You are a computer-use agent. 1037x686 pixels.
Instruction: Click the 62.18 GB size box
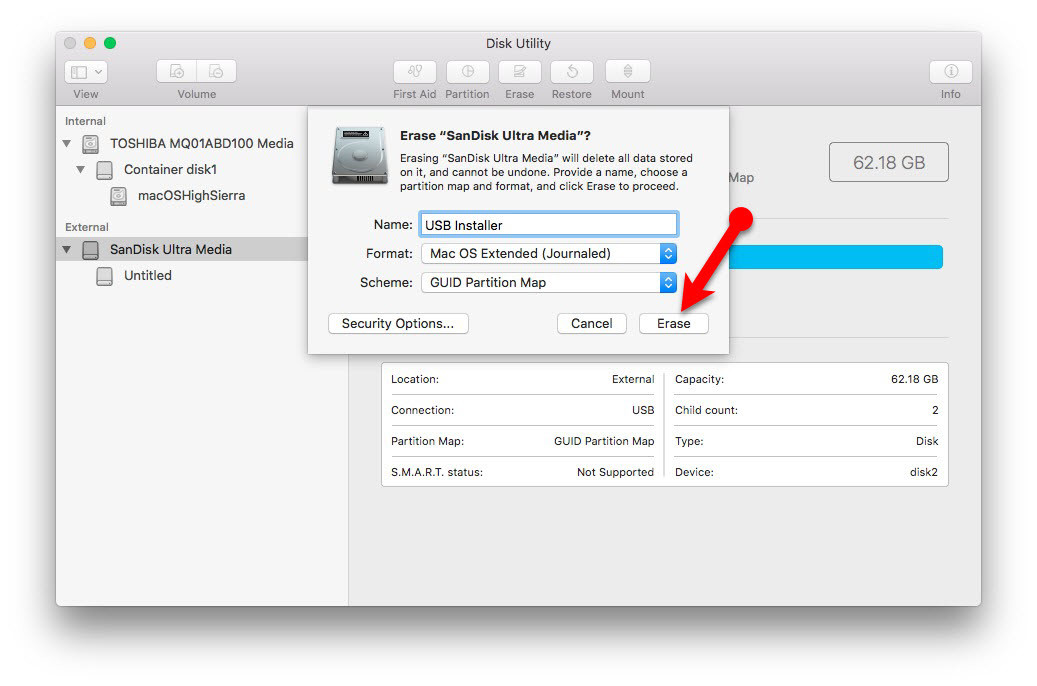point(889,162)
